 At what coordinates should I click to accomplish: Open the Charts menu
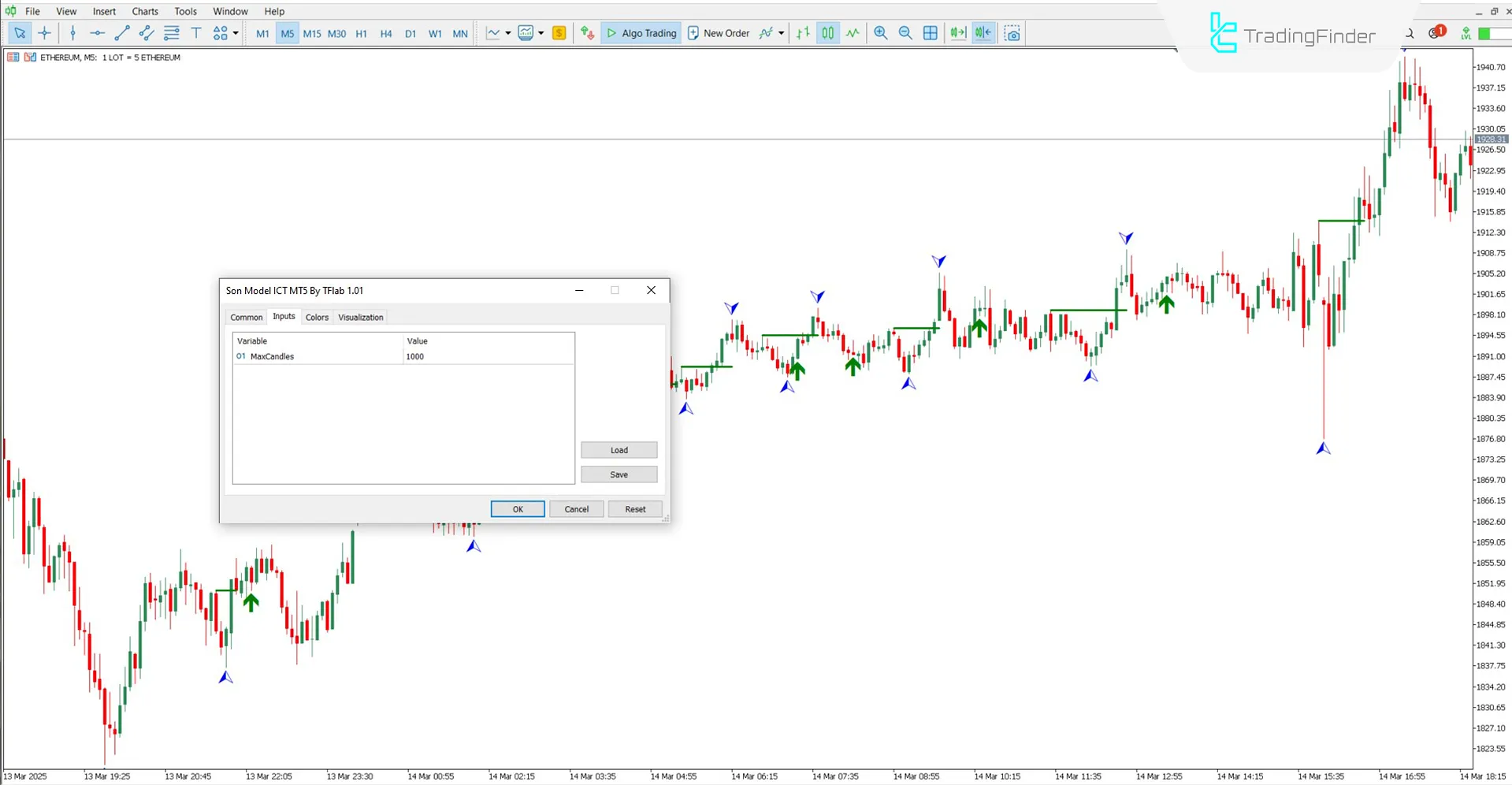tap(144, 11)
